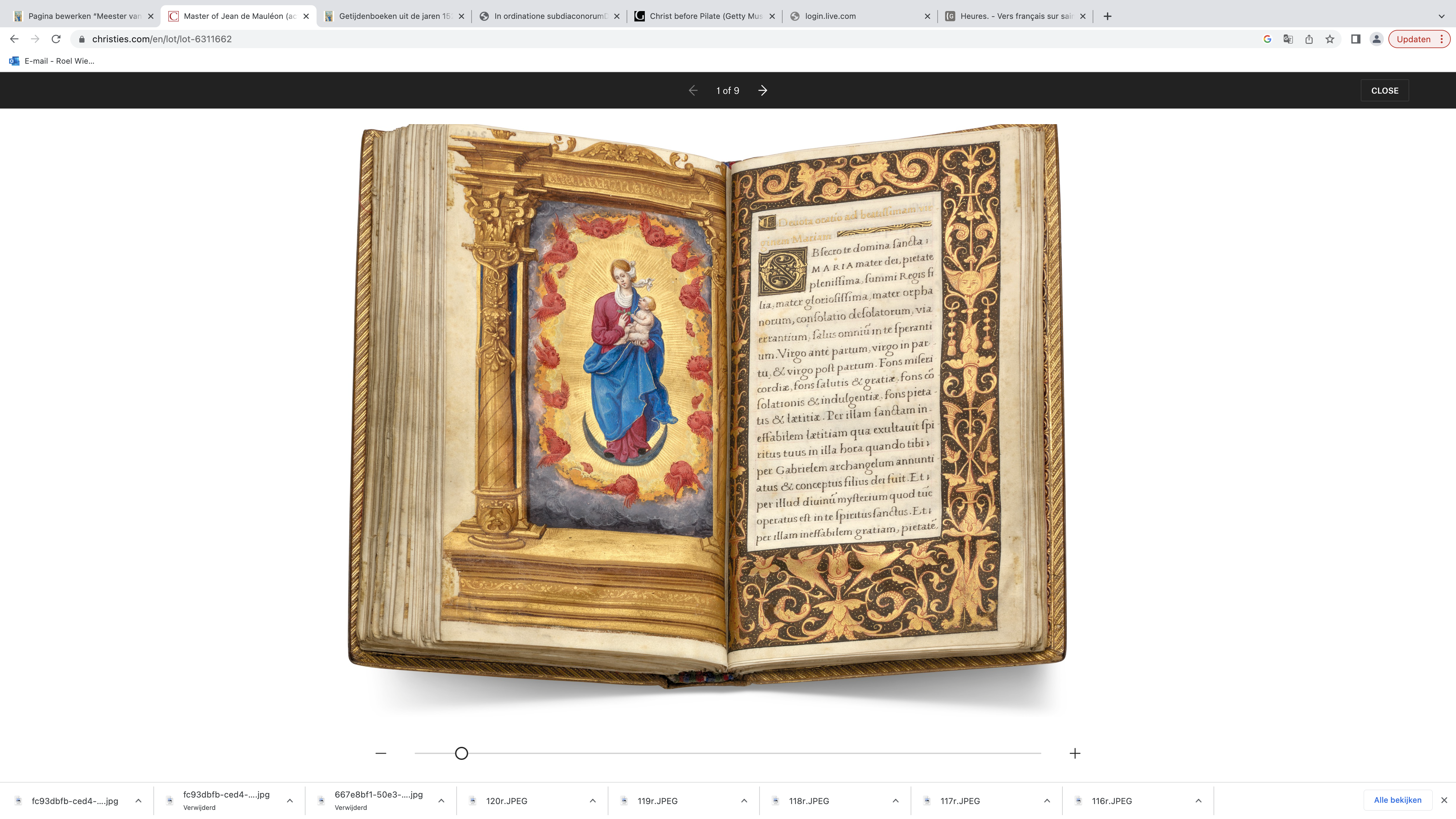This screenshot has height=819, width=1456.
Task: Click the zoom slider track
Action: [x=728, y=753]
